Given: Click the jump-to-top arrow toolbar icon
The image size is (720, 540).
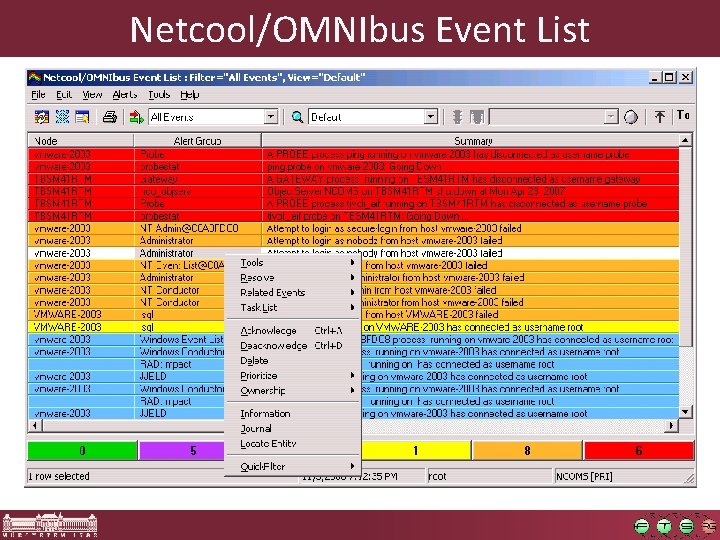Looking at the screenshot, I should pos(660,117).
